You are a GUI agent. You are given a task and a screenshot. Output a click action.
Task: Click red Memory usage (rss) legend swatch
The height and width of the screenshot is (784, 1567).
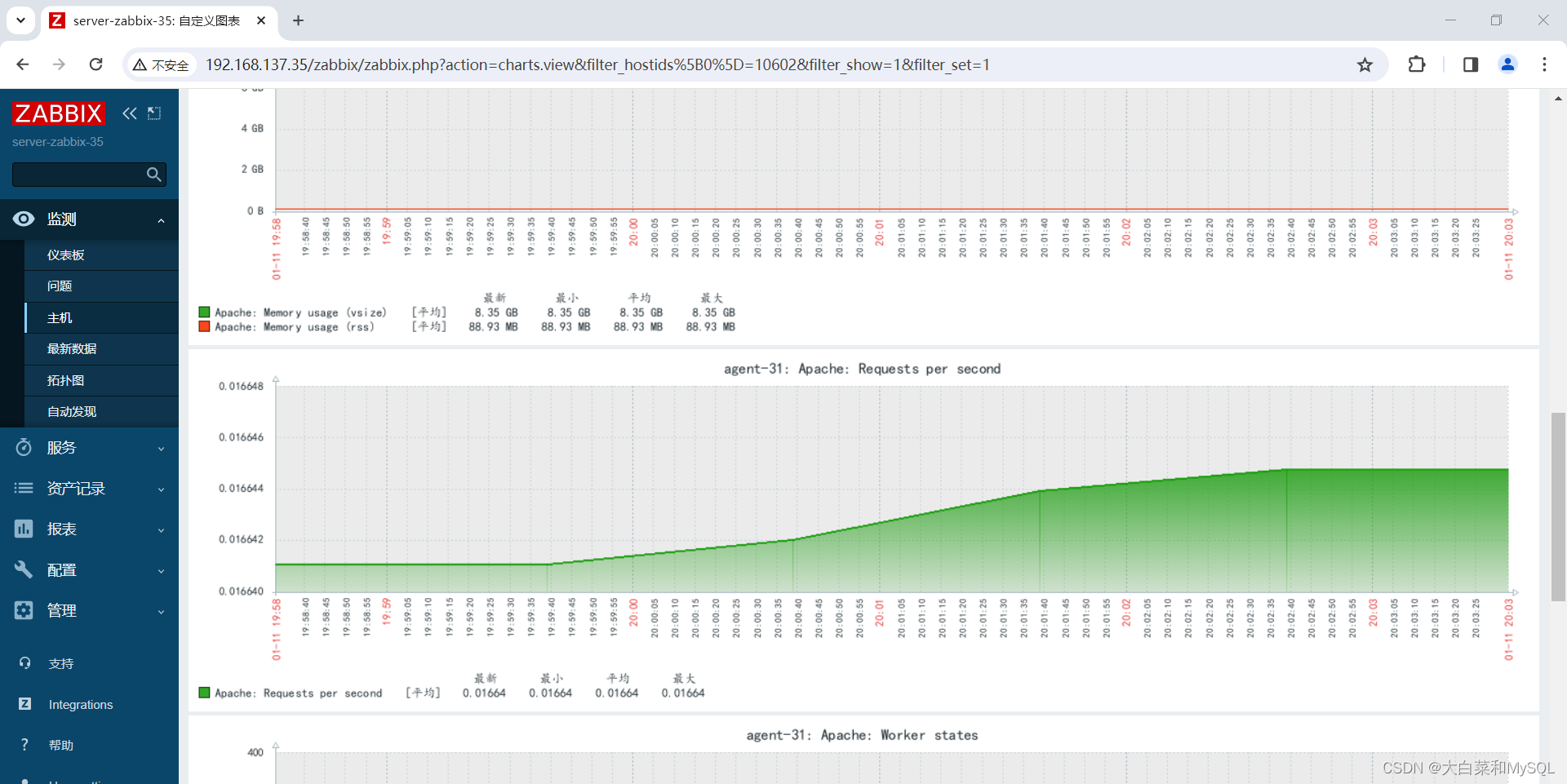point(204,326)
